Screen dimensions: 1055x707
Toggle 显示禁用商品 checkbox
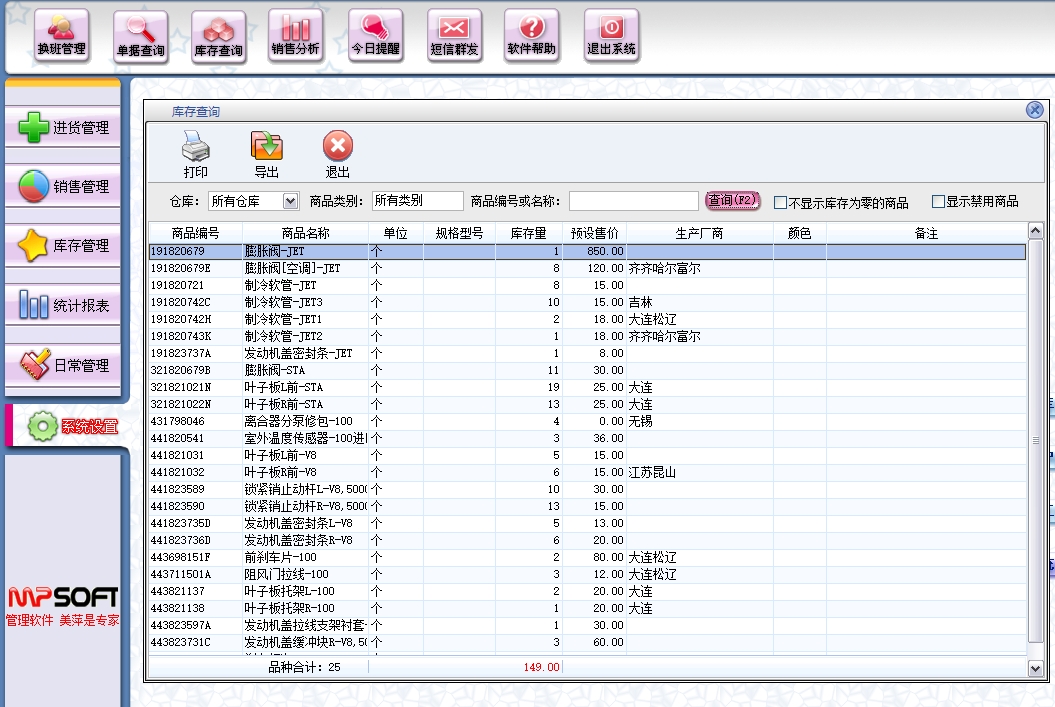[938, 201]
